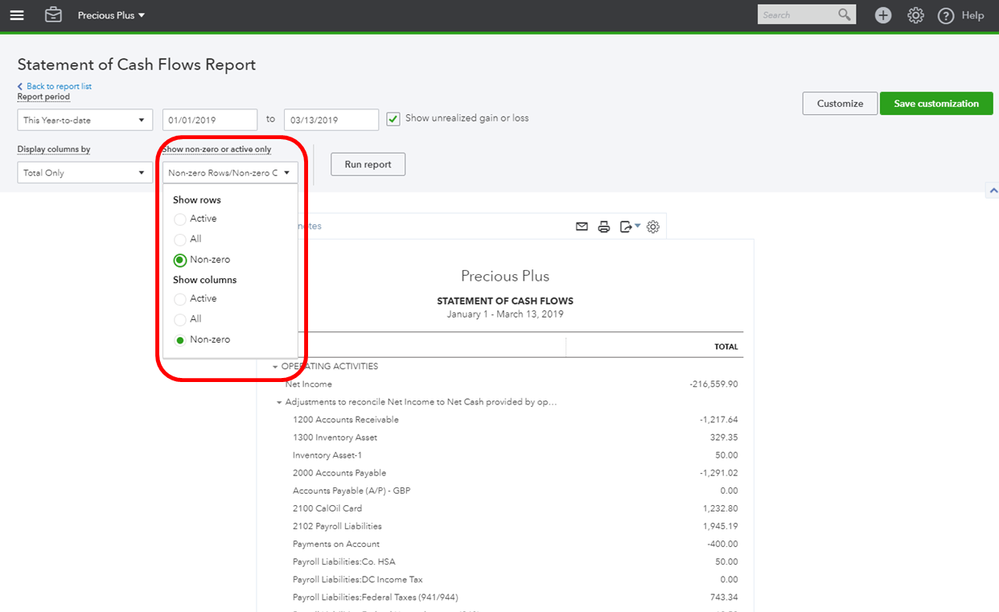
Task: Go back to report list
Action: [x=58, y=87]
